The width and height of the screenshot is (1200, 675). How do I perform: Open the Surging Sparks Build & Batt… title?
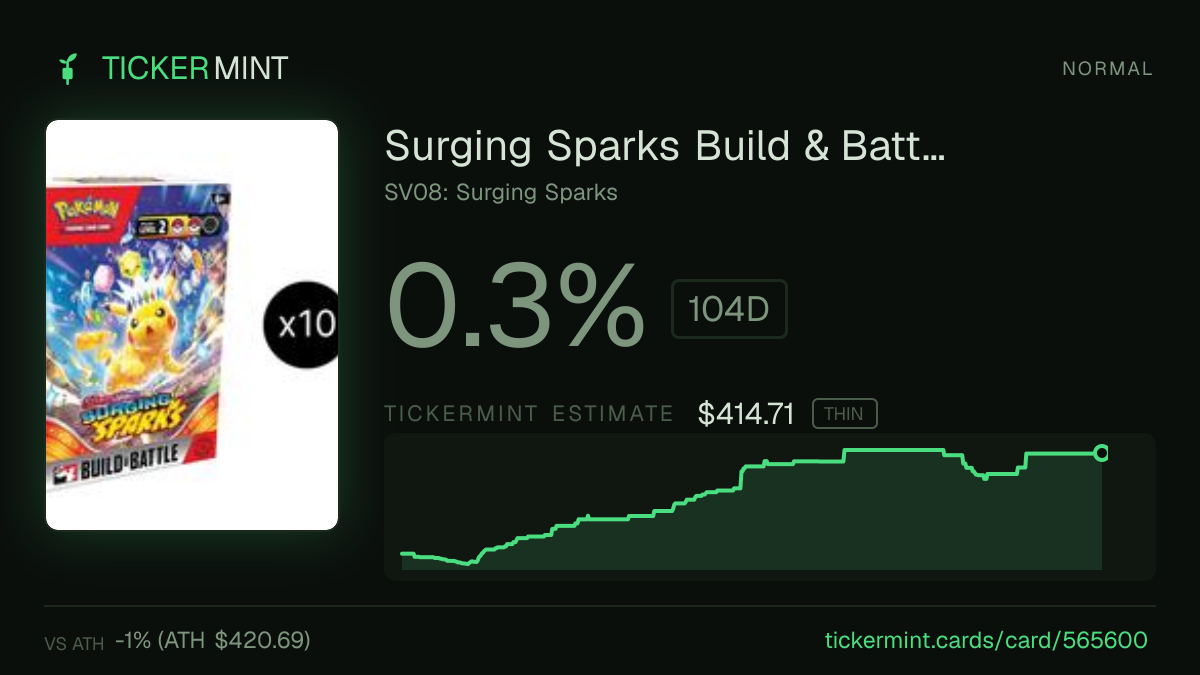click(x=665, y=147)
